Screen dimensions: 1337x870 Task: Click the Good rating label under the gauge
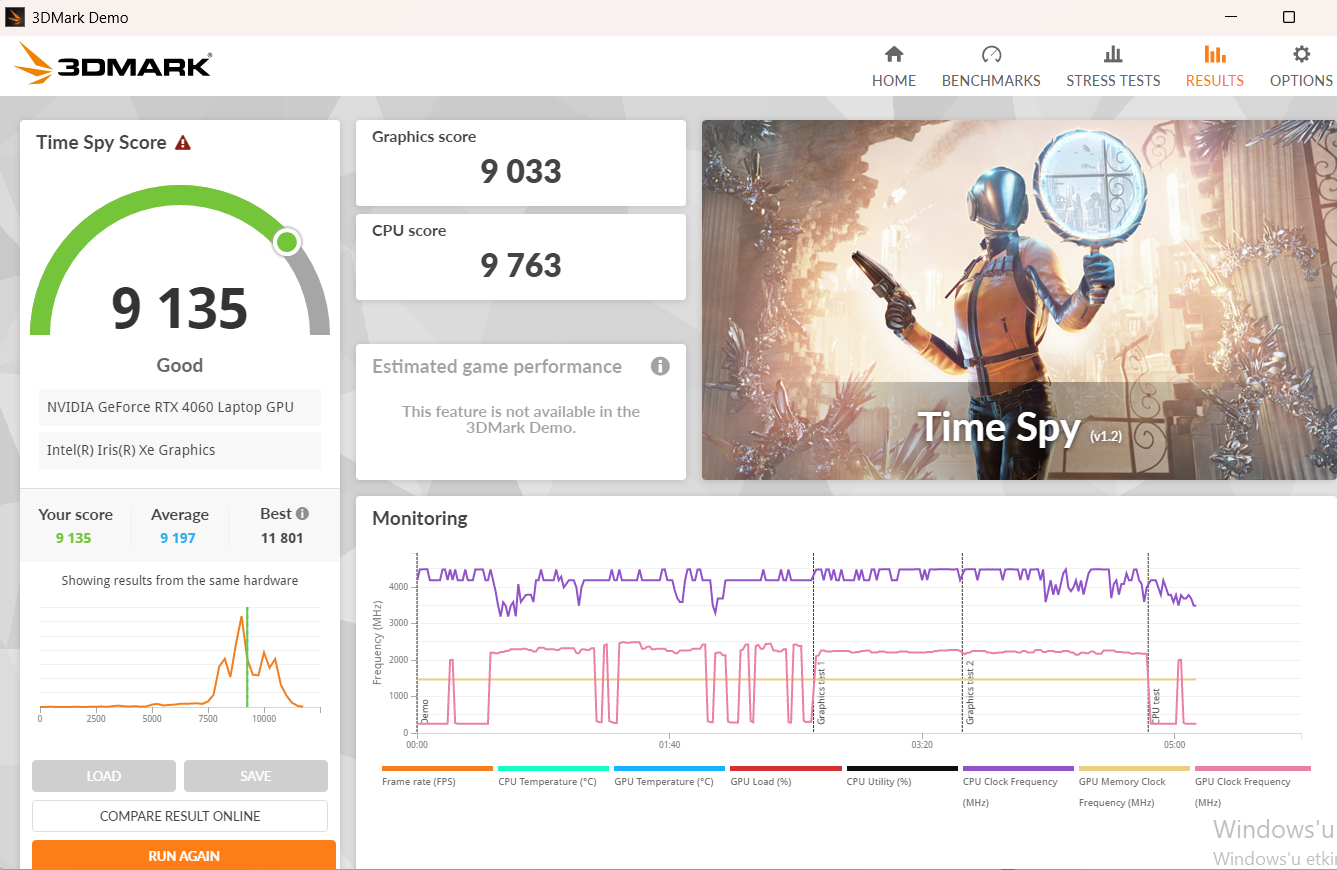click(x=180, y=365)
